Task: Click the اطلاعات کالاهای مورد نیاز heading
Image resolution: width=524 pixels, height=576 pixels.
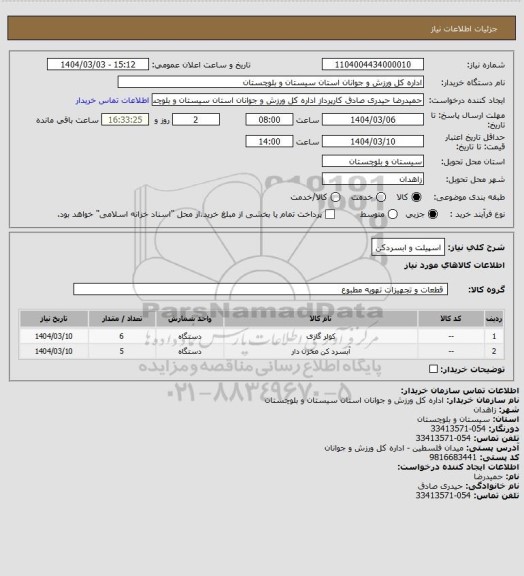Action: [455, 265]
